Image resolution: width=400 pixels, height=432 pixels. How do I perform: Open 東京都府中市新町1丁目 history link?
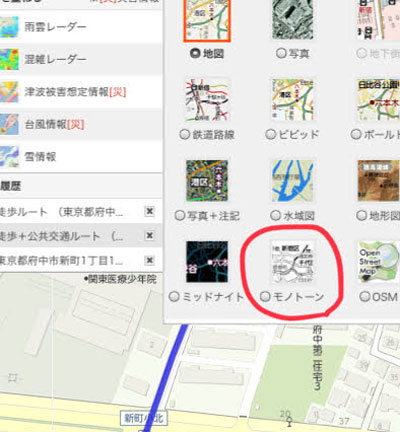62,260
